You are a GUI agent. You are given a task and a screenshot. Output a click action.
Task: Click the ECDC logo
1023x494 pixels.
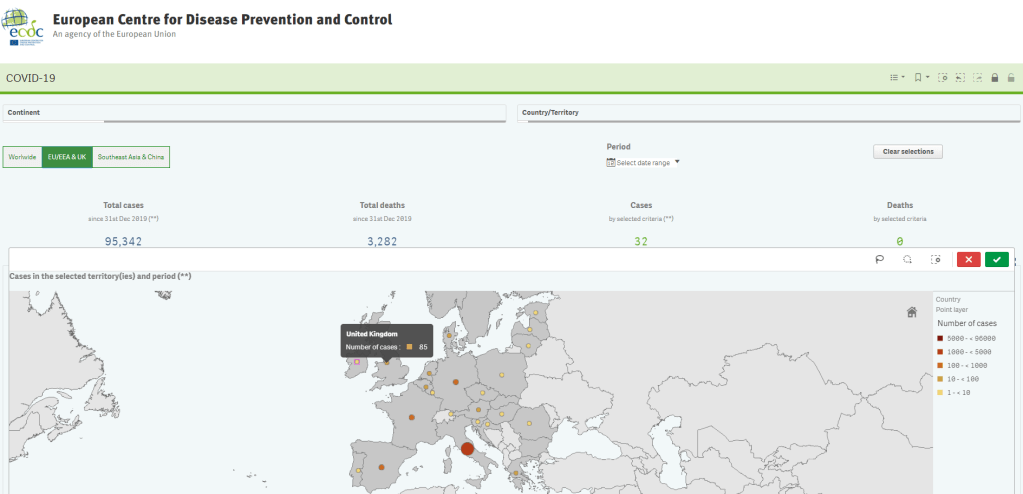(x=23, y=26)
